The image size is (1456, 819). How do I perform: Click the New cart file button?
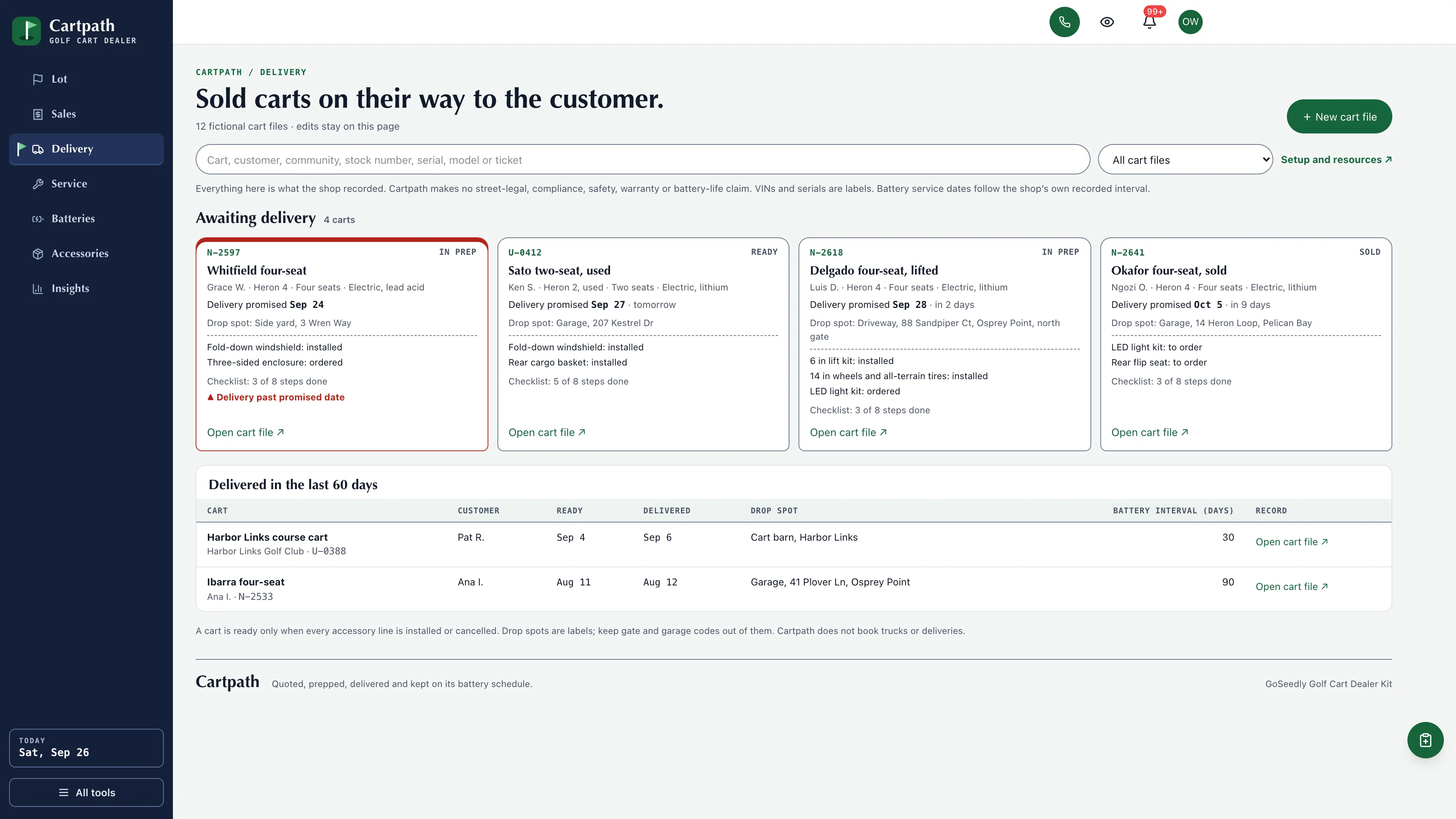point(1339,117)
